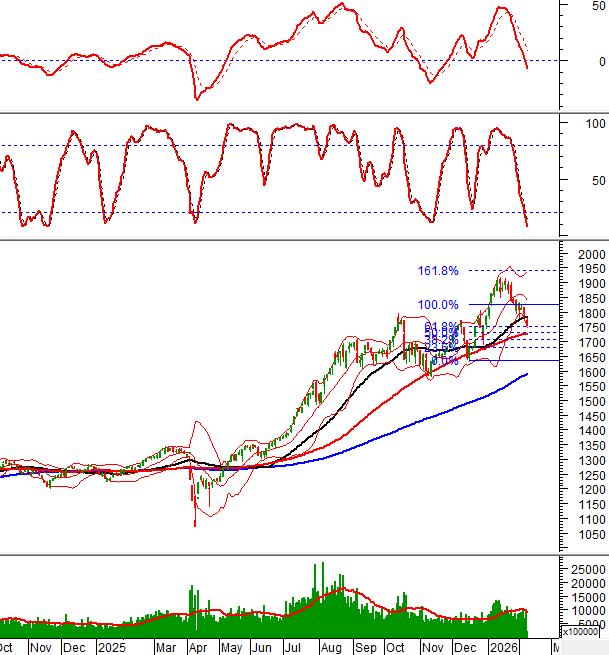Click the Aug month marker on time axis
Screen dimensions: 609x655
coord(333,647)
